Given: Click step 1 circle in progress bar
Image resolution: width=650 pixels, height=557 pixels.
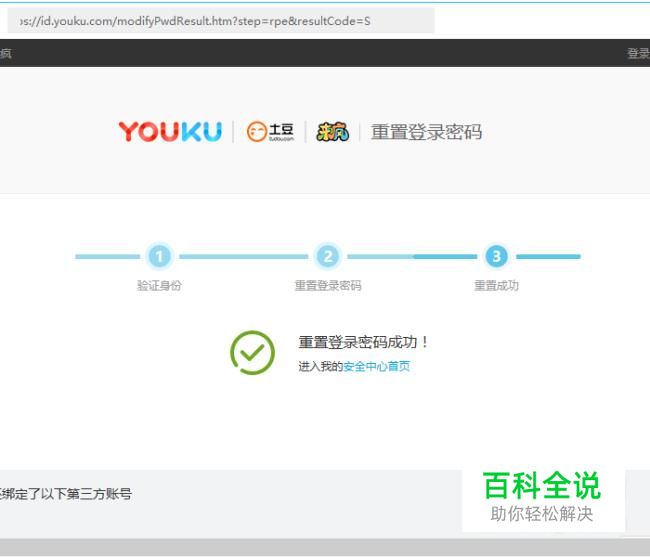Looking at the screenshot, I should pos(159,256).
